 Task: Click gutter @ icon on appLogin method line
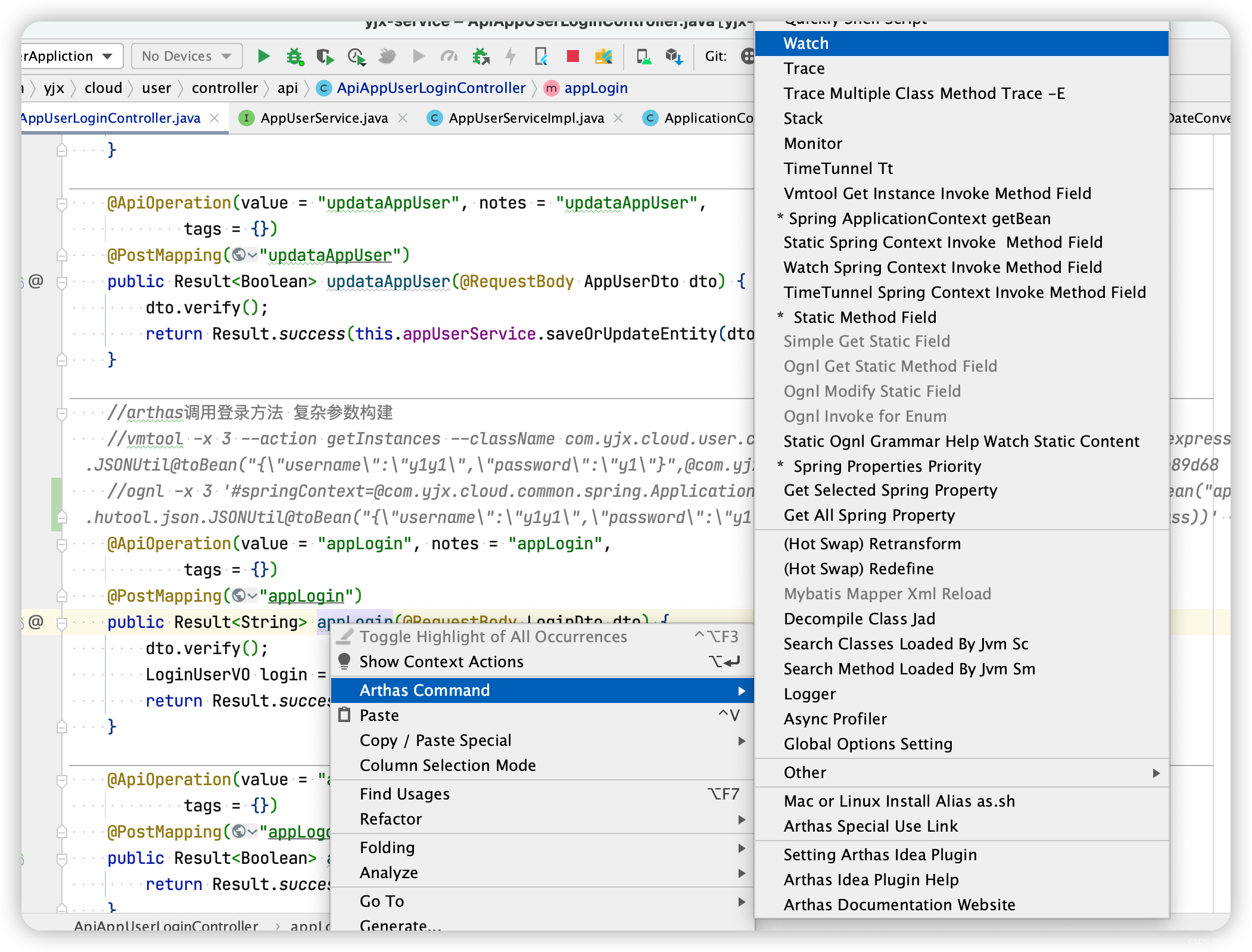click(36, 621)
